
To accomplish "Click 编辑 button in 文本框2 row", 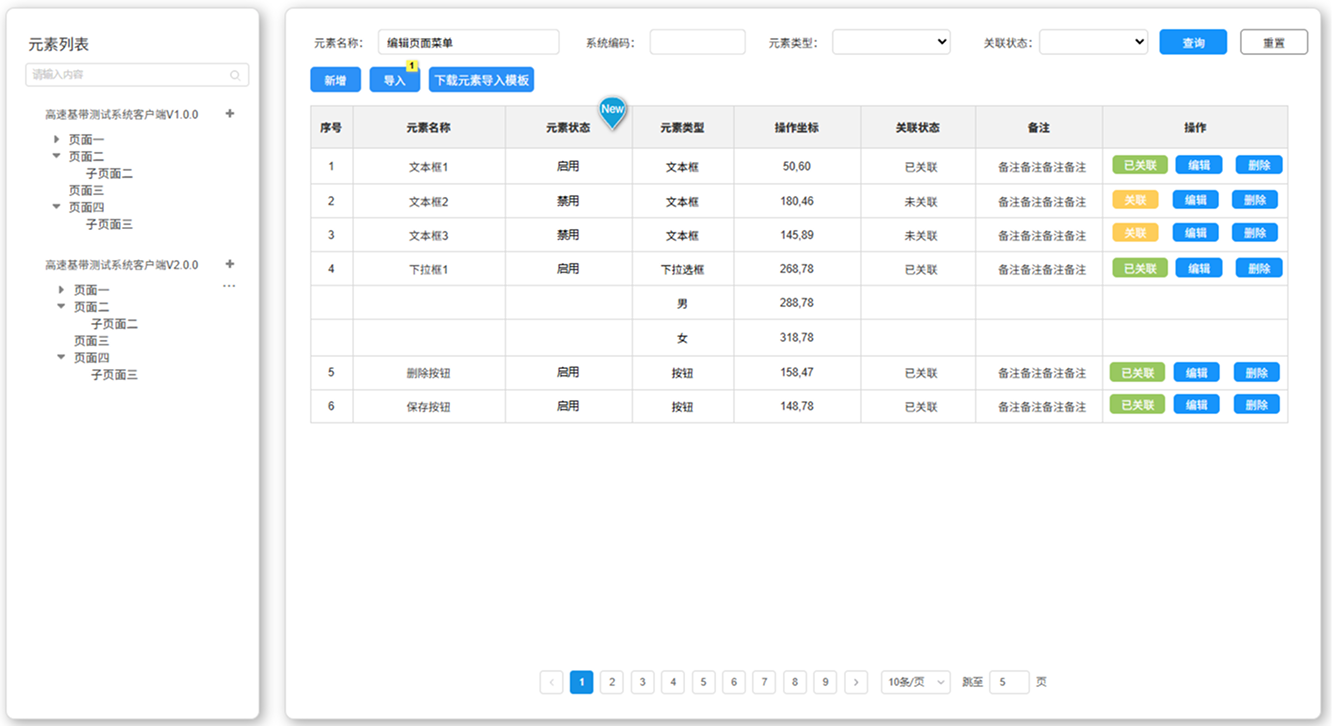I will click(x=1195, y=200).
